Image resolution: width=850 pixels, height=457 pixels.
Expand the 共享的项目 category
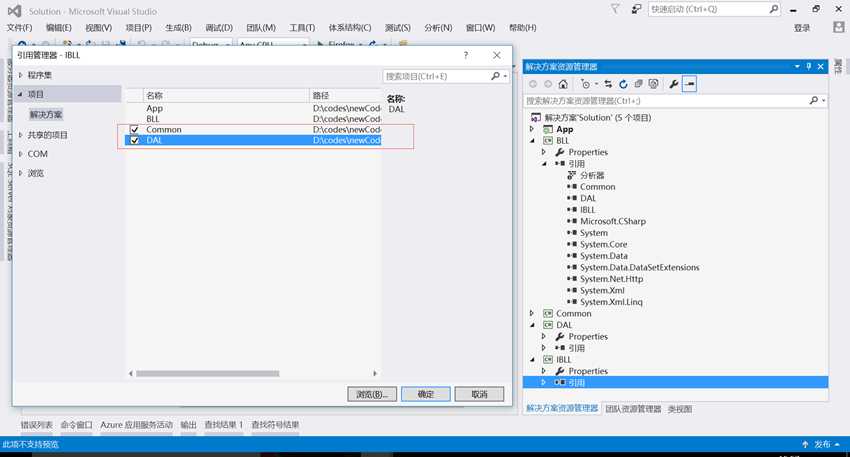(21, 135)
